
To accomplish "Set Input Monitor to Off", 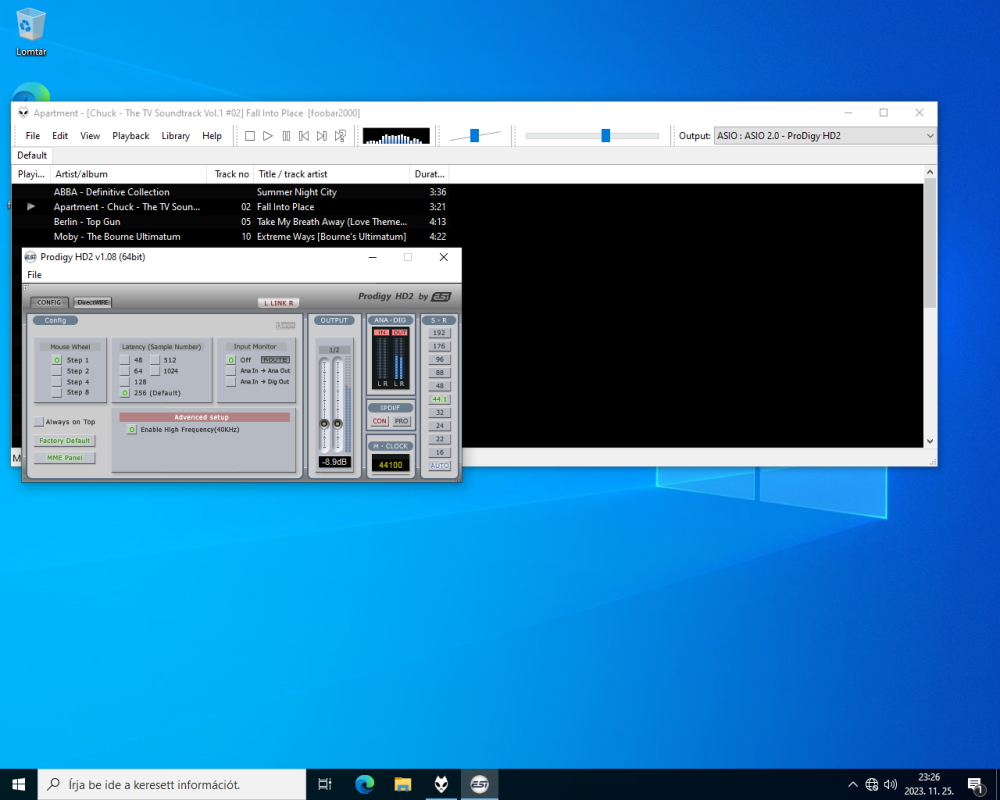I will (x=231, y=360).
